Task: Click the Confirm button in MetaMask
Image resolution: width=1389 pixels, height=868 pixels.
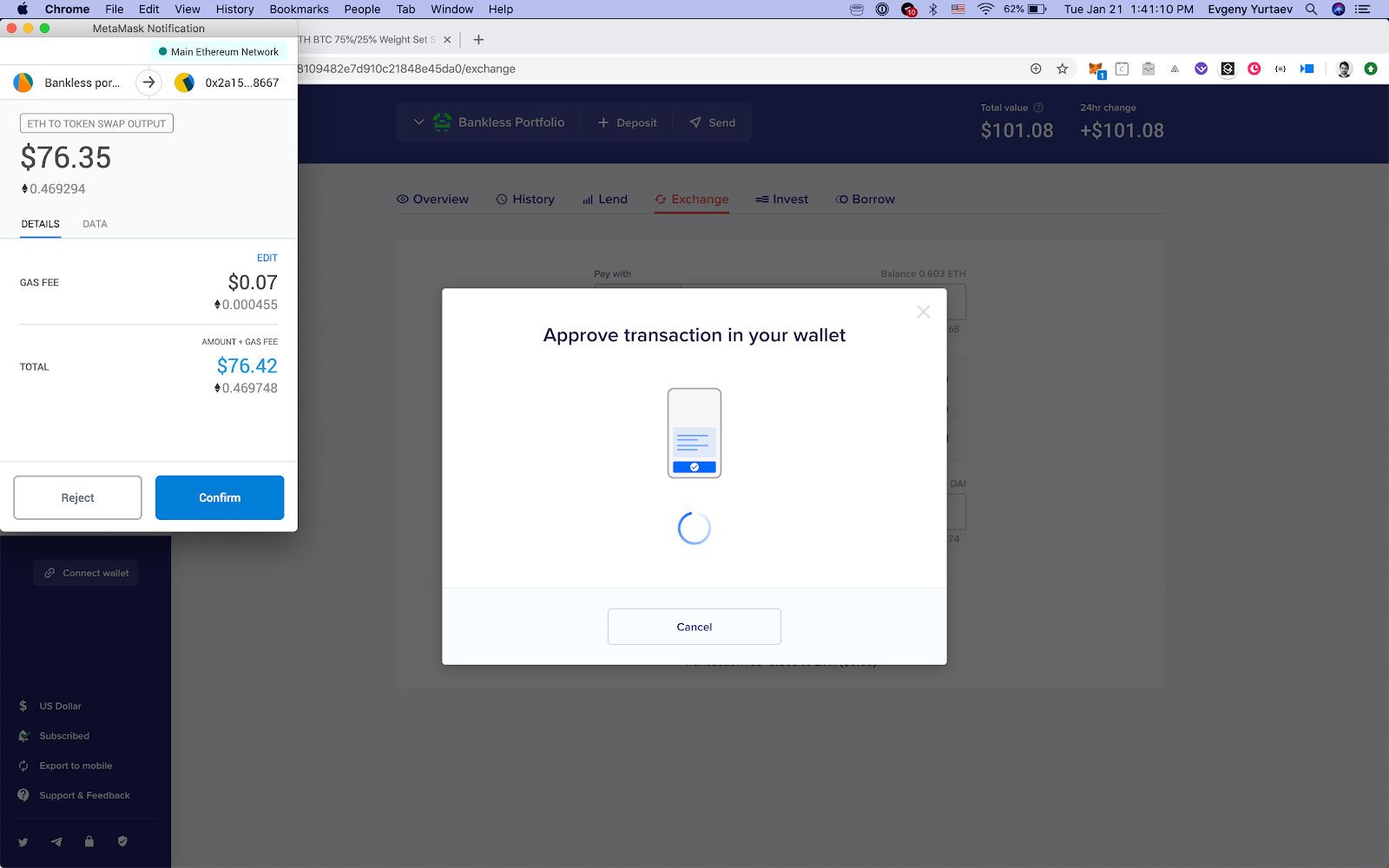Action: point(220,497)
